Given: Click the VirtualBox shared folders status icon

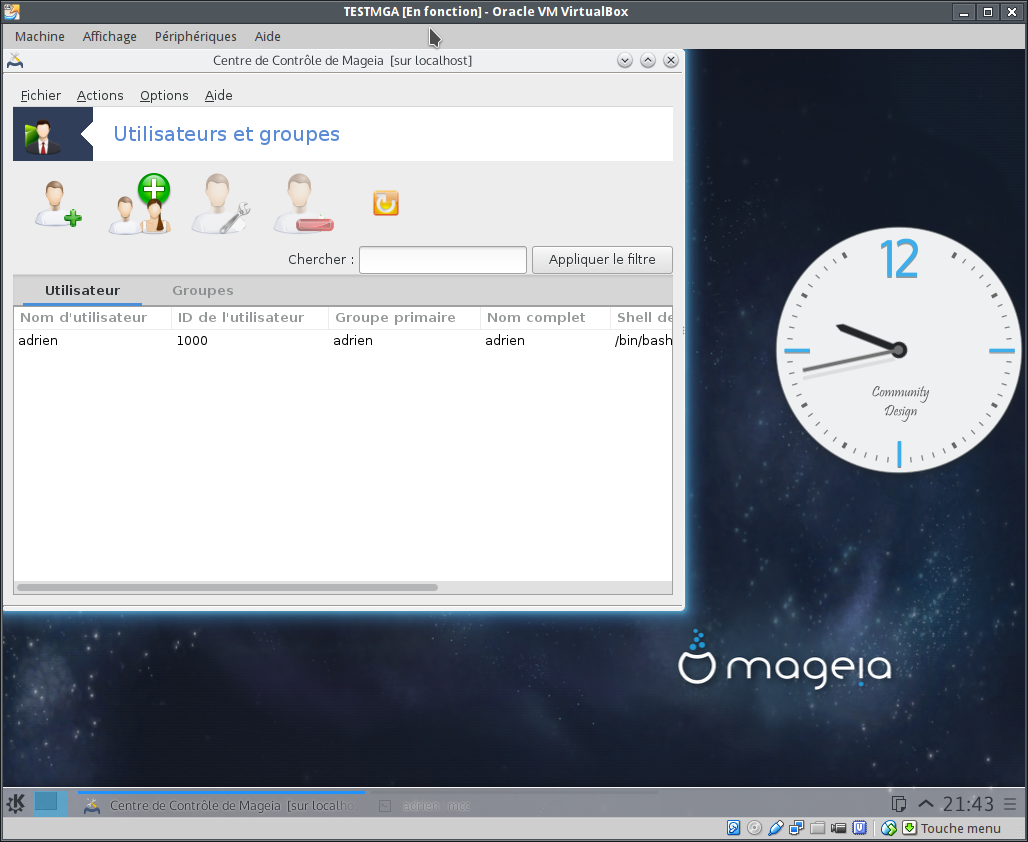Looking at the screenshot, I should (x=818, y=828).
